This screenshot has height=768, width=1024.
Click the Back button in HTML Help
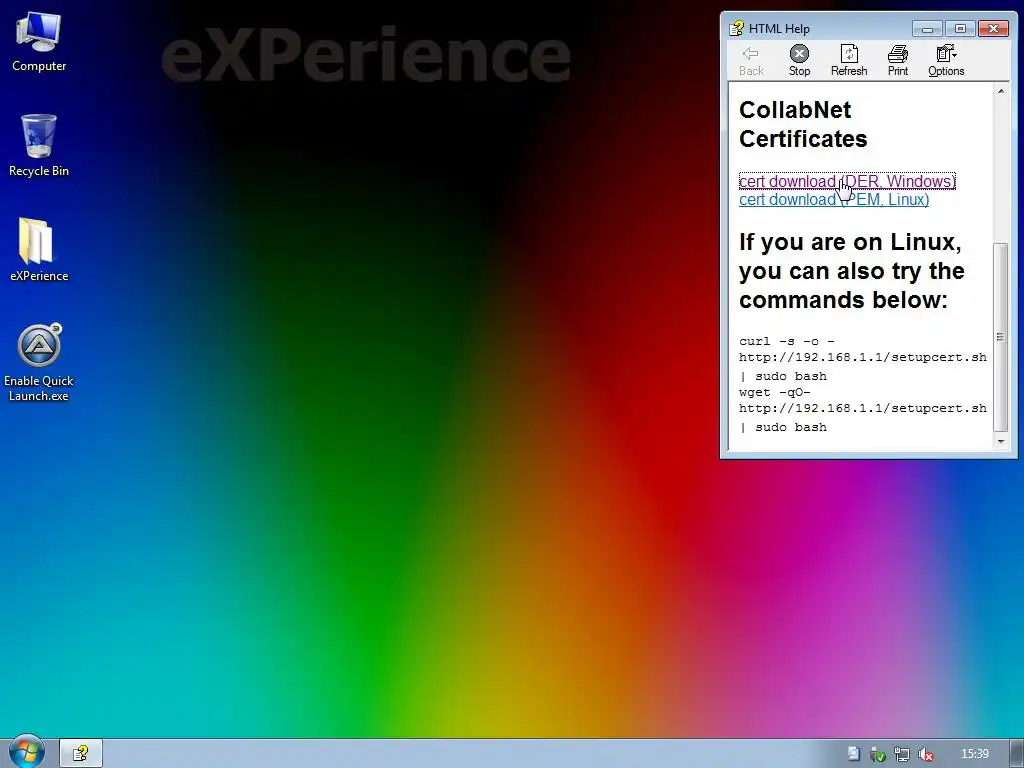click(751, 61)
